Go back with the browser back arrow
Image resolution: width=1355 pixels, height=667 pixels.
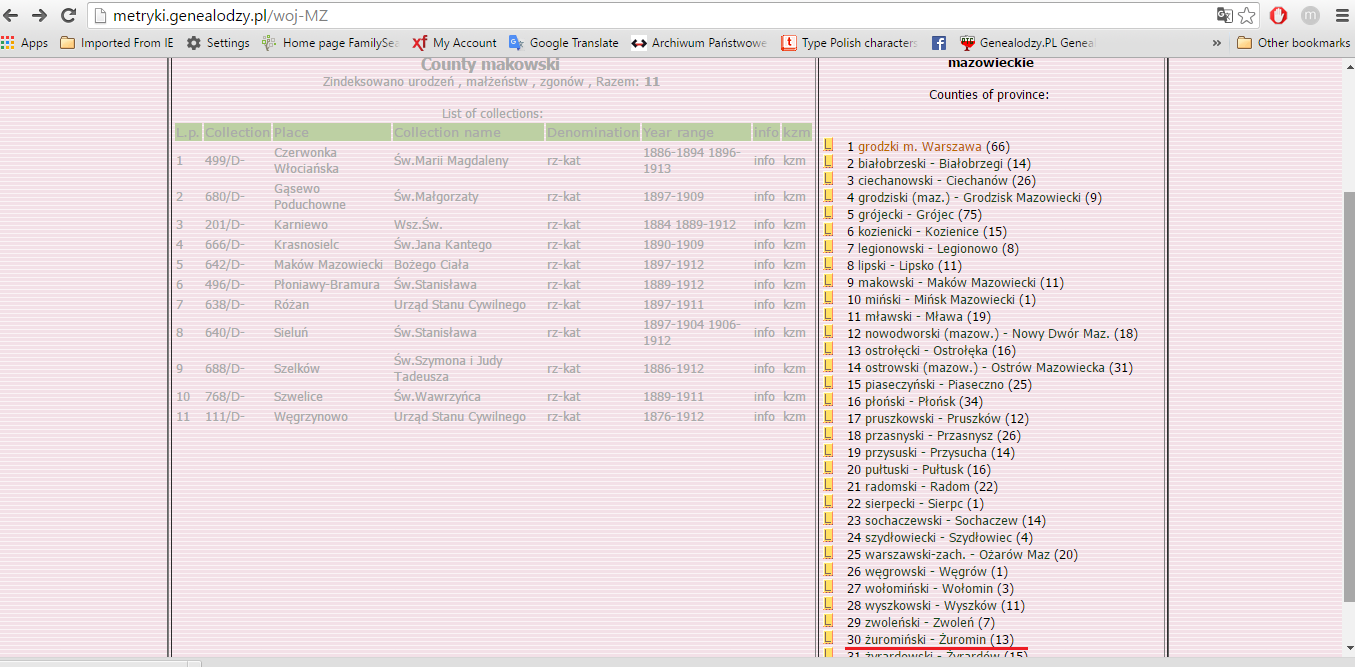[x=12, y=15]
